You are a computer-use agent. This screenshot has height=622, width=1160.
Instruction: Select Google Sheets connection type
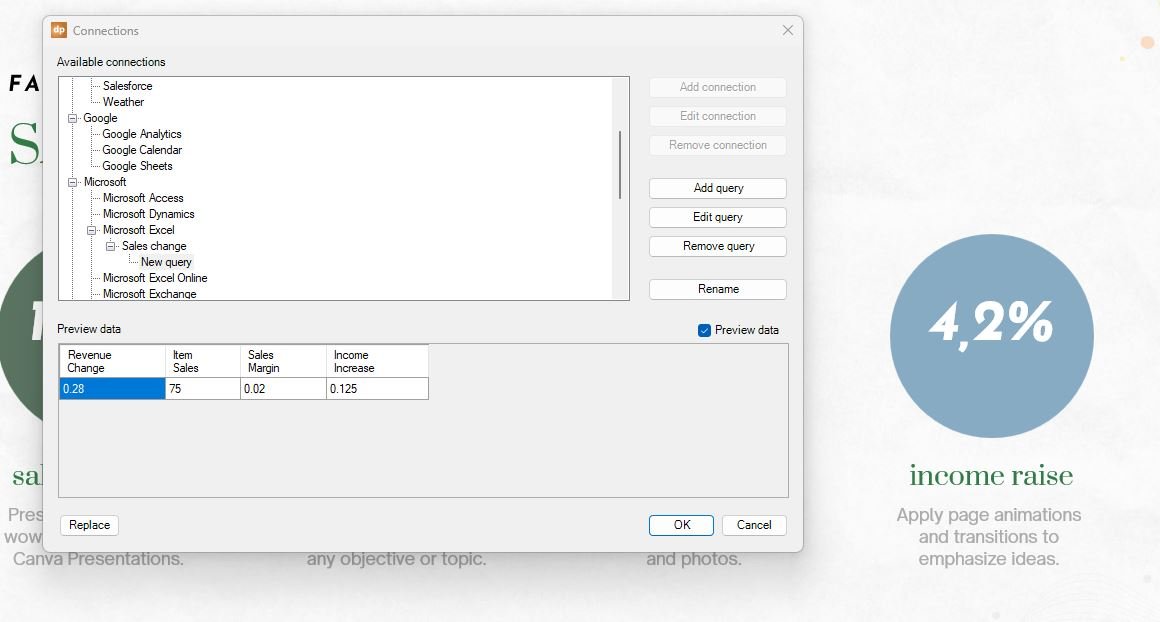137,166
